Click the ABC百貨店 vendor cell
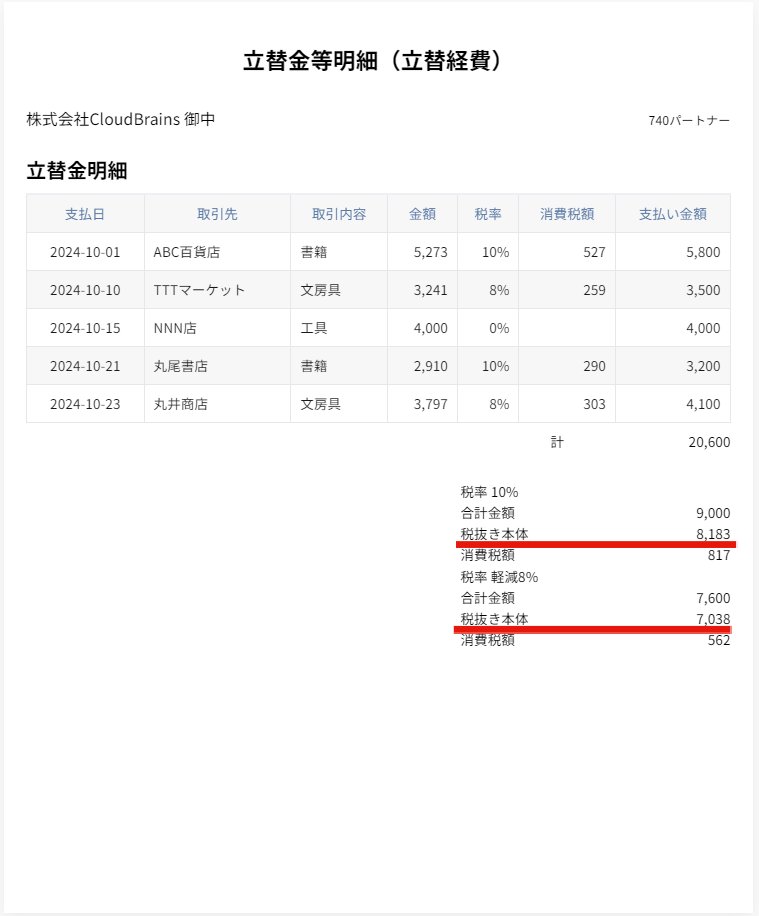This screenshot has height=916, width=759. [x=217, y=252]
